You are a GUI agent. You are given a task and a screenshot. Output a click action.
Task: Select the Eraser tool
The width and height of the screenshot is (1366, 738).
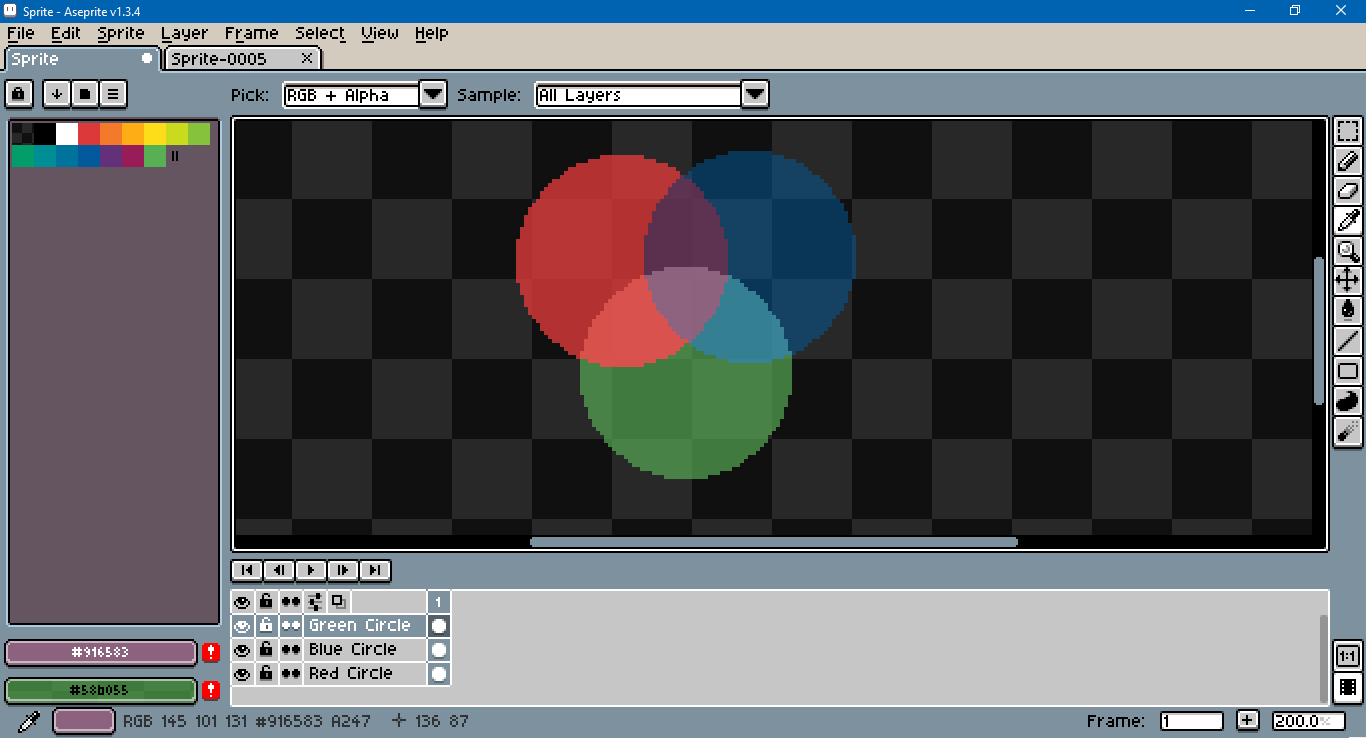coord(1348,191)
